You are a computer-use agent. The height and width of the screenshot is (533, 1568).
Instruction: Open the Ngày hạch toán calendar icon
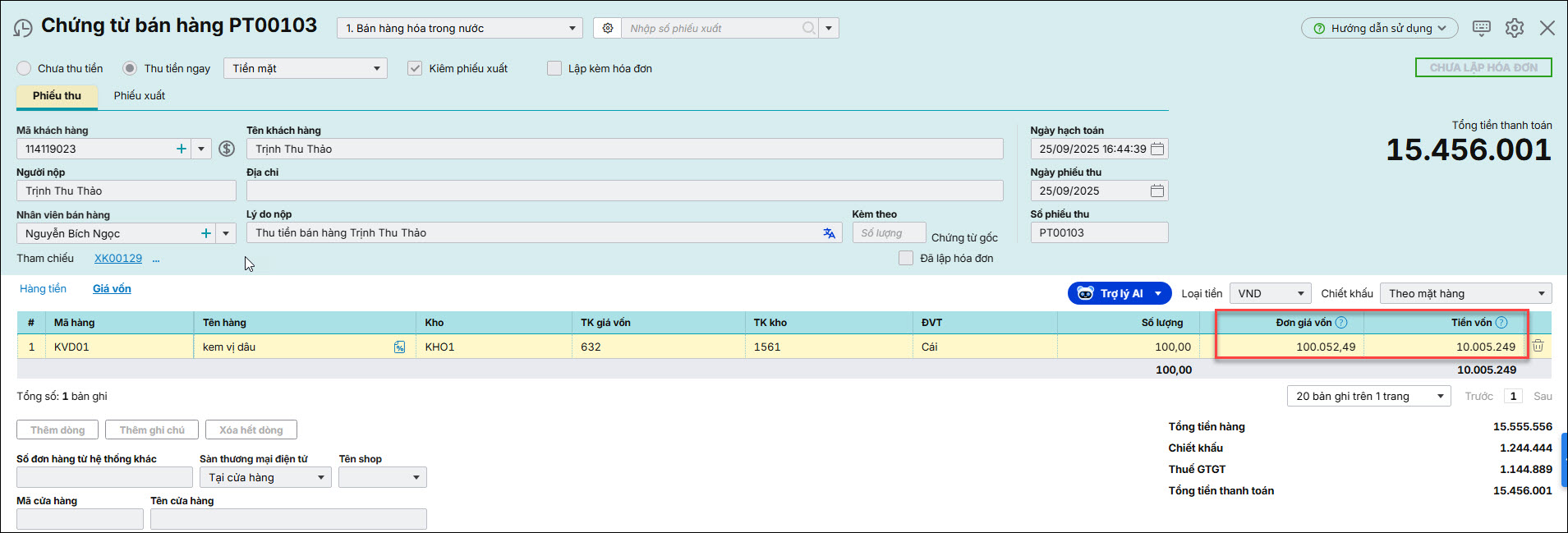tap(1157, 149)
